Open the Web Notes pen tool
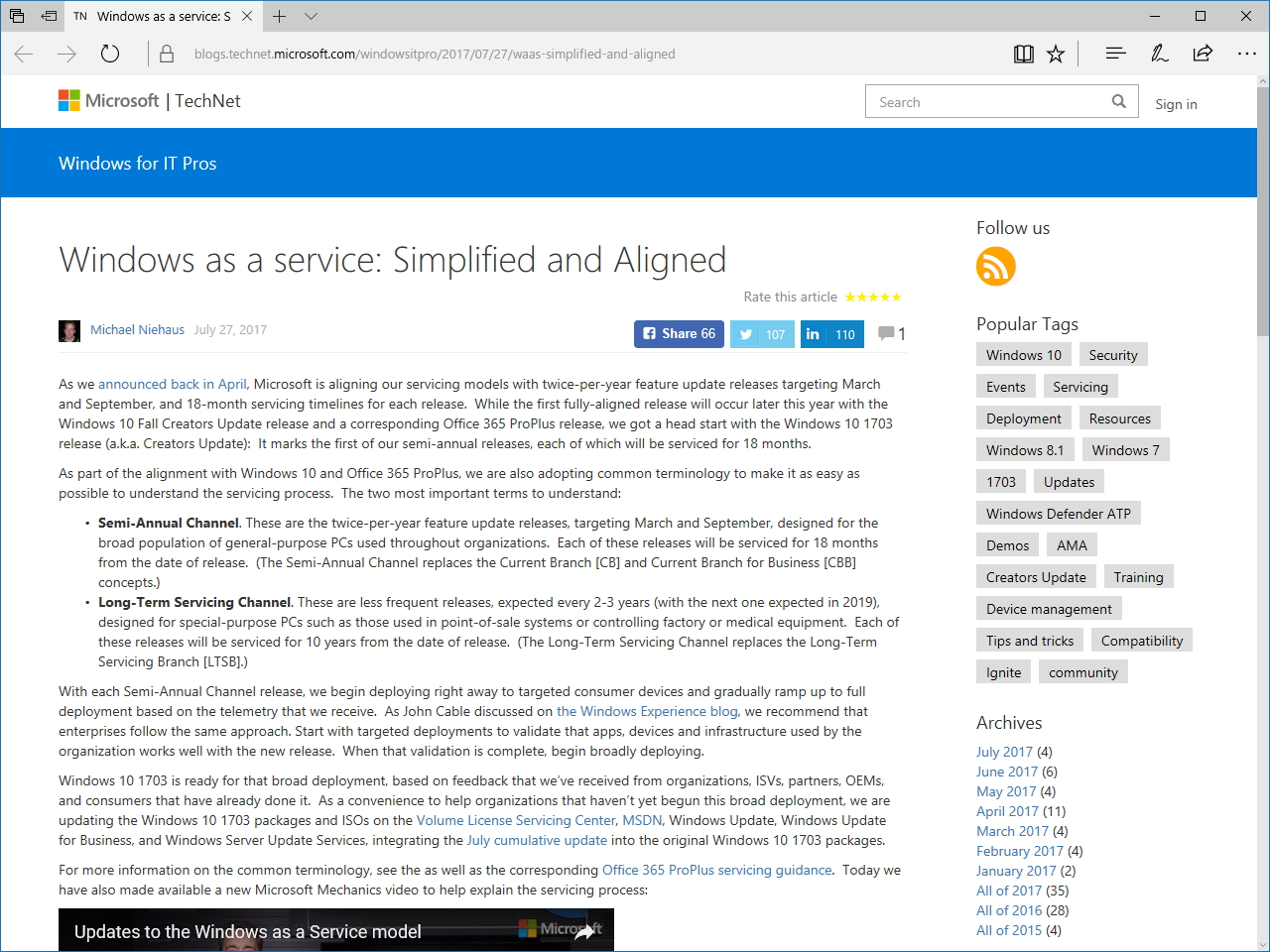This screenshot has width=1270, height=952. 1159,54
